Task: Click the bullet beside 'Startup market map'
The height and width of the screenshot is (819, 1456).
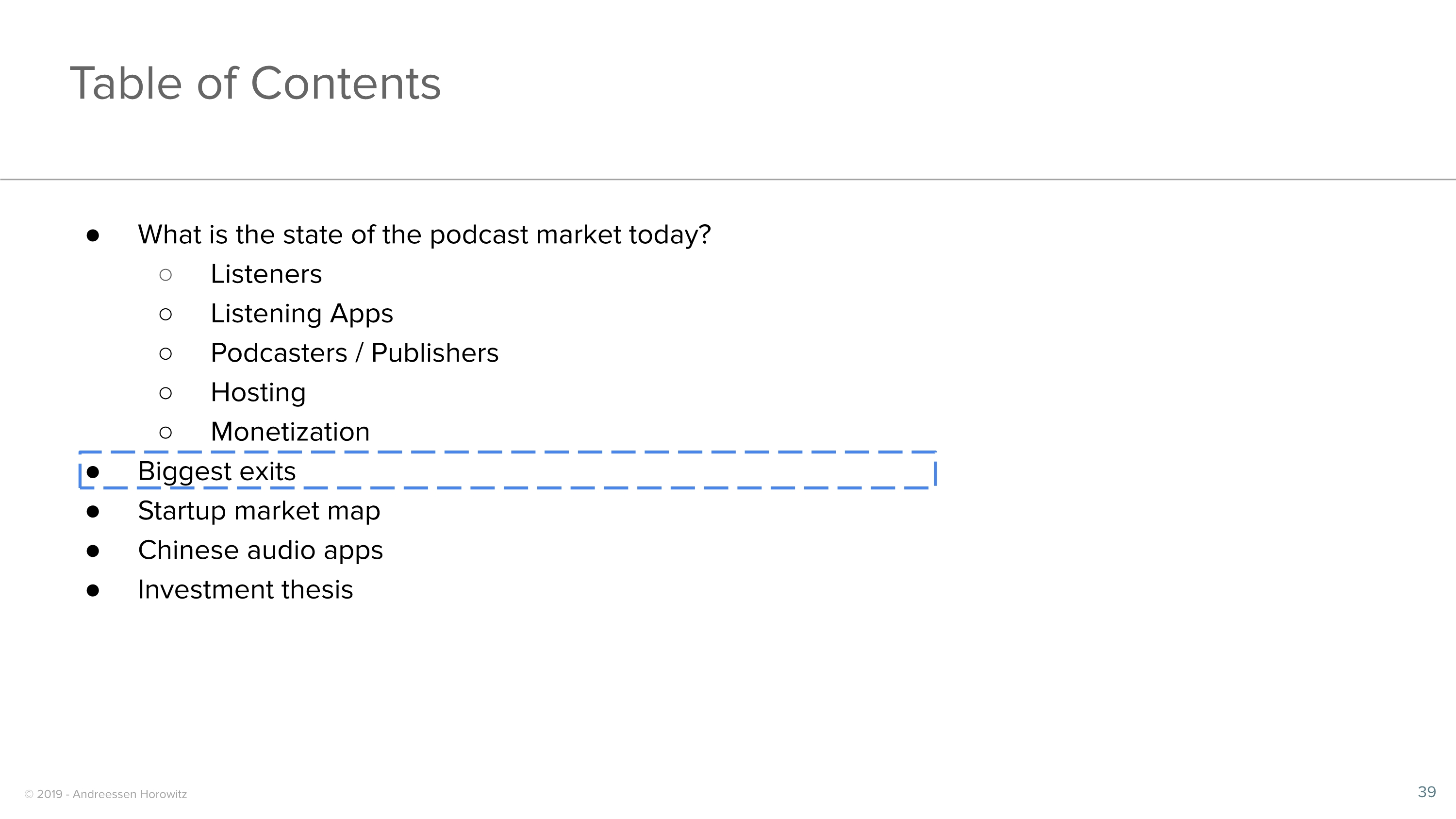Action: point(93,512)
